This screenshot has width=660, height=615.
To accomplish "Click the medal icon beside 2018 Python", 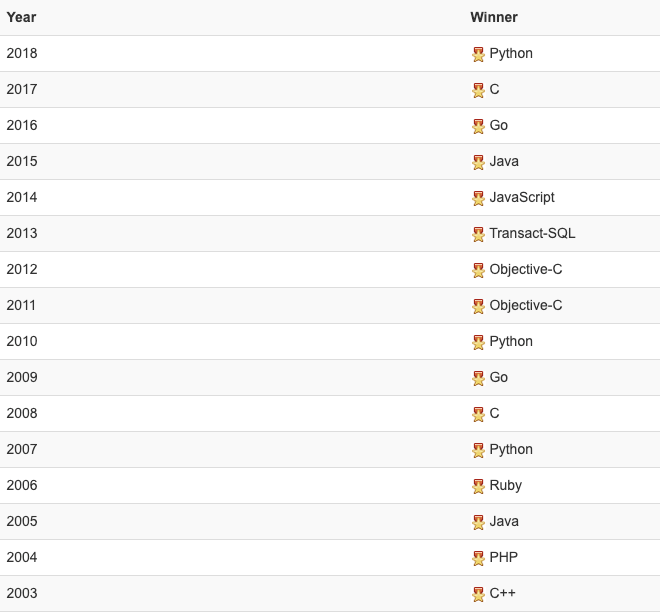I will 478,54.
